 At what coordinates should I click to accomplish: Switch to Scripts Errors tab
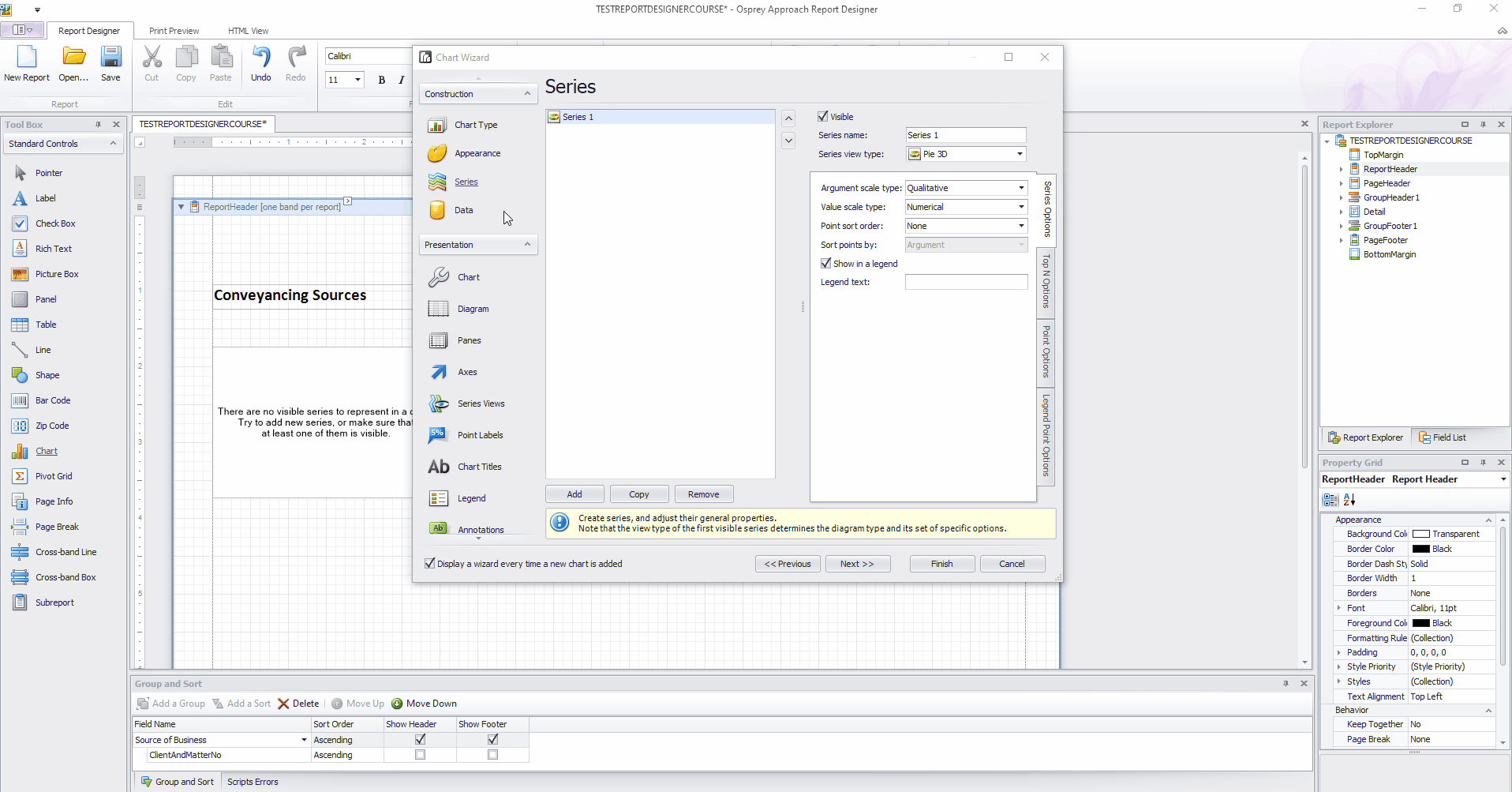253,782
